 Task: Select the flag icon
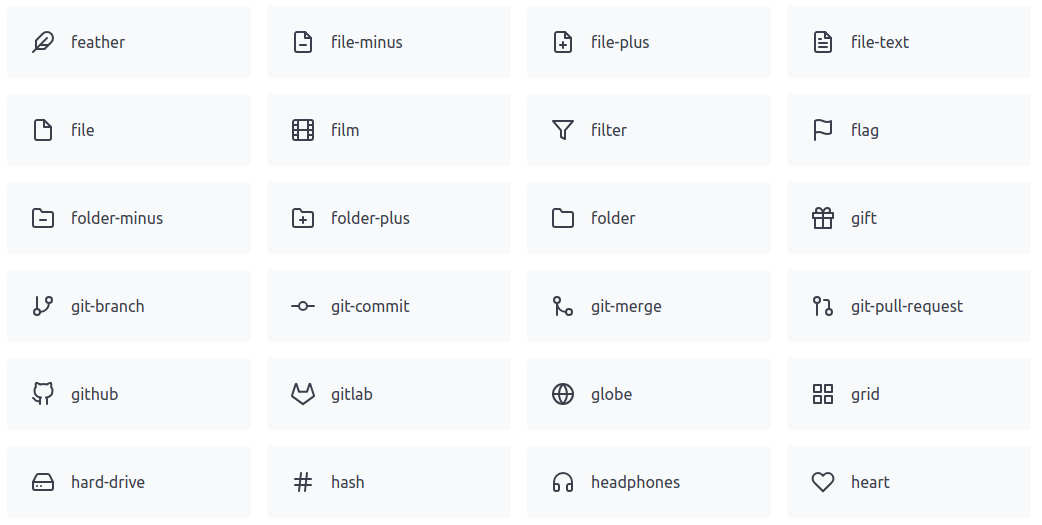(x=823, y=130)
